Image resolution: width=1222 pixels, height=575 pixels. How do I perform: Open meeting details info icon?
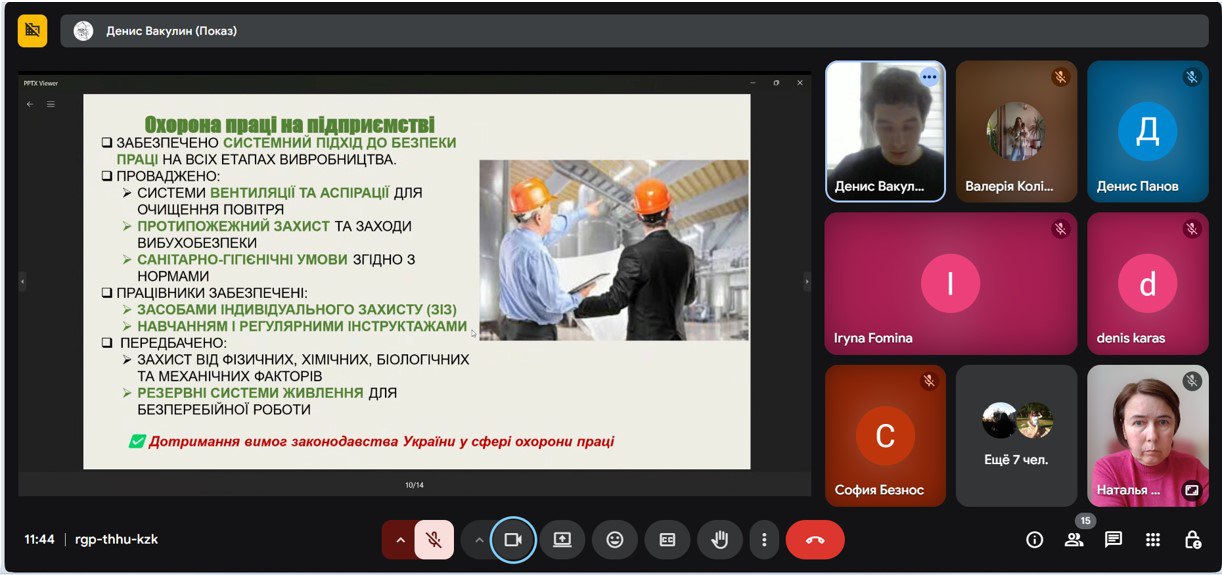pos(1035,540)
